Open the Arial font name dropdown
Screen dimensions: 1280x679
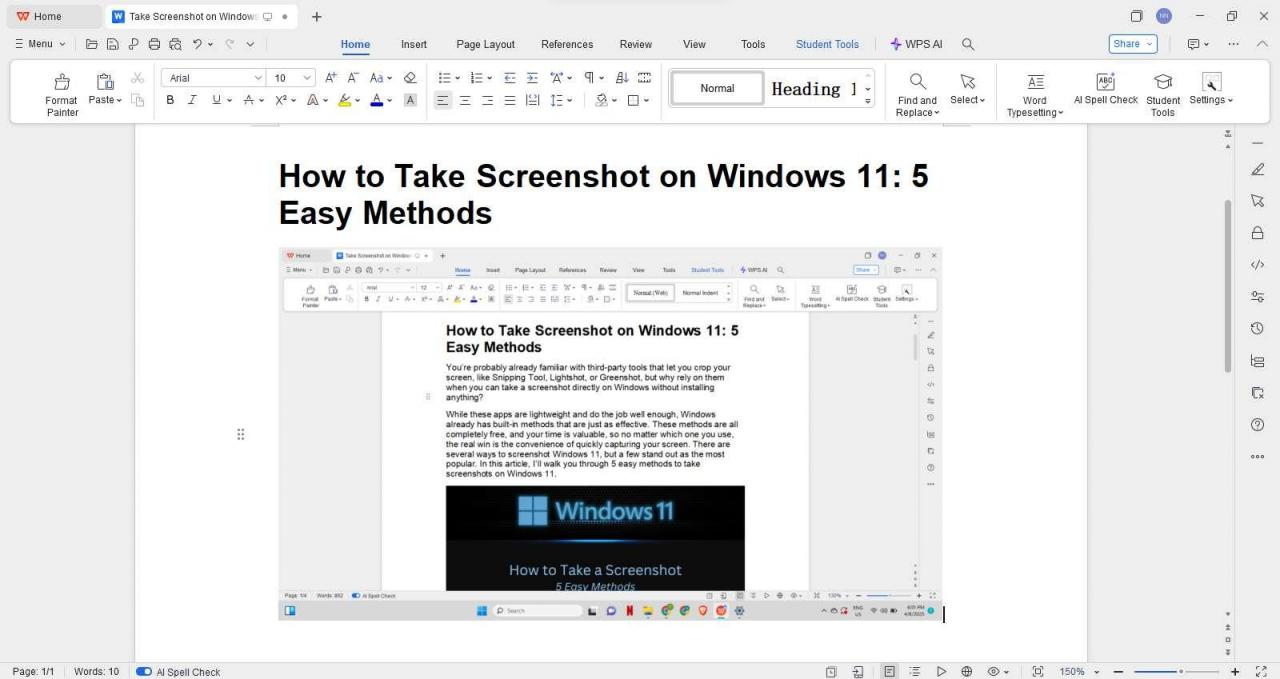tap(258, 77)
